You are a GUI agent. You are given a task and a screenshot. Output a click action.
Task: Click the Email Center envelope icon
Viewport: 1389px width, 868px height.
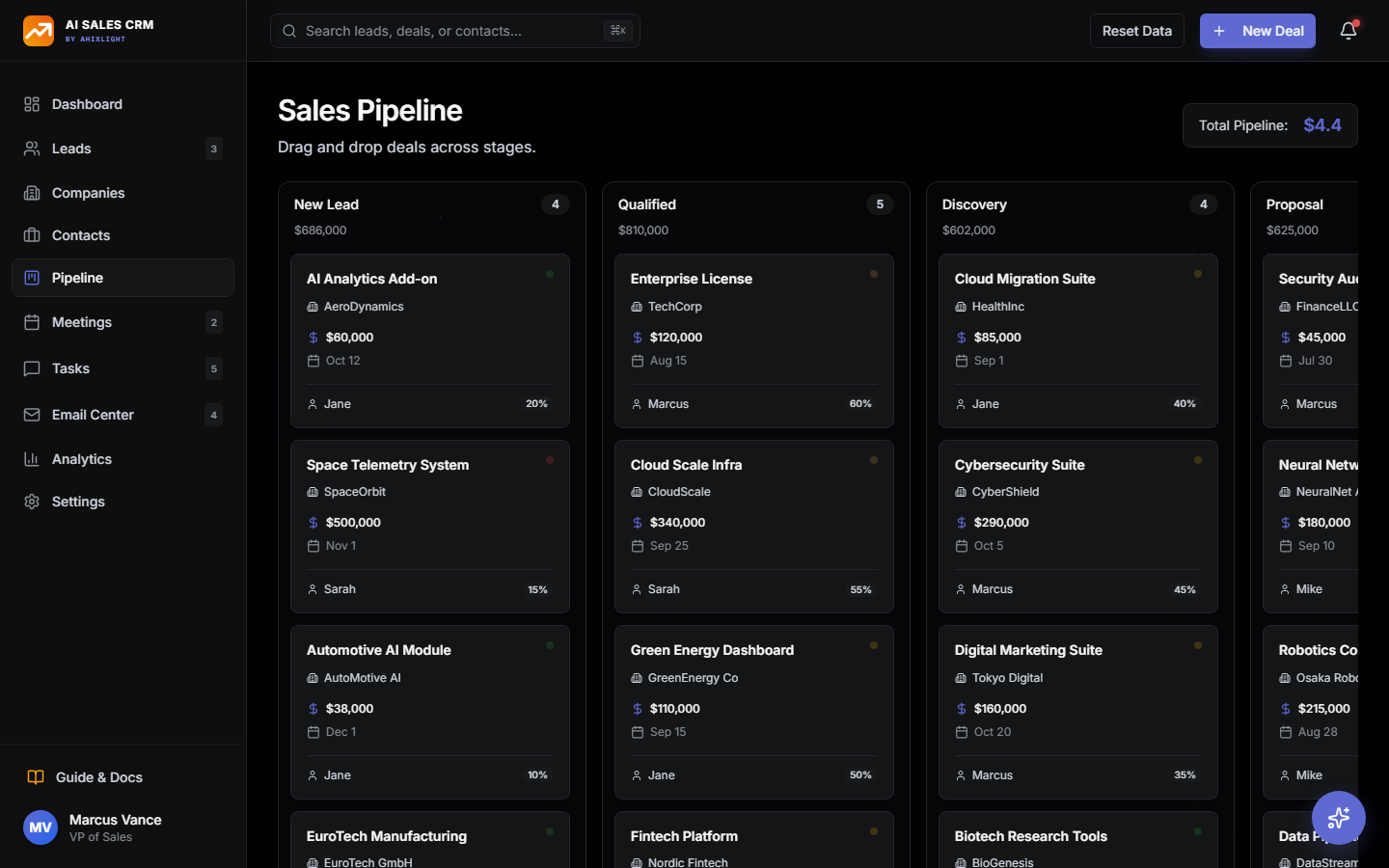(32, 415)
